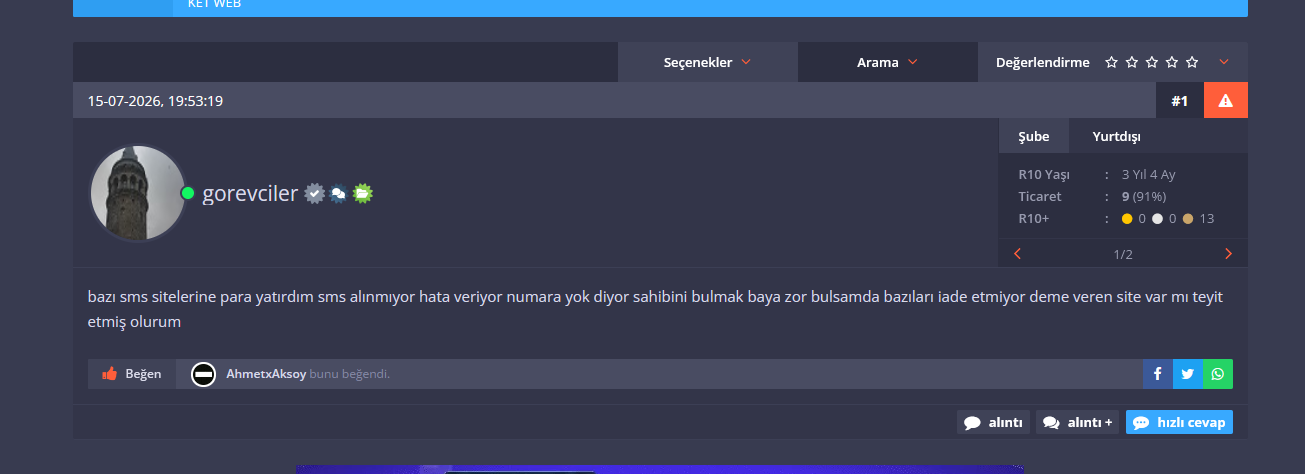The height and width of the screenshot is (474, 1305).
Task: Open AhmetxAksoy's profile link
Action: (266, 374)
